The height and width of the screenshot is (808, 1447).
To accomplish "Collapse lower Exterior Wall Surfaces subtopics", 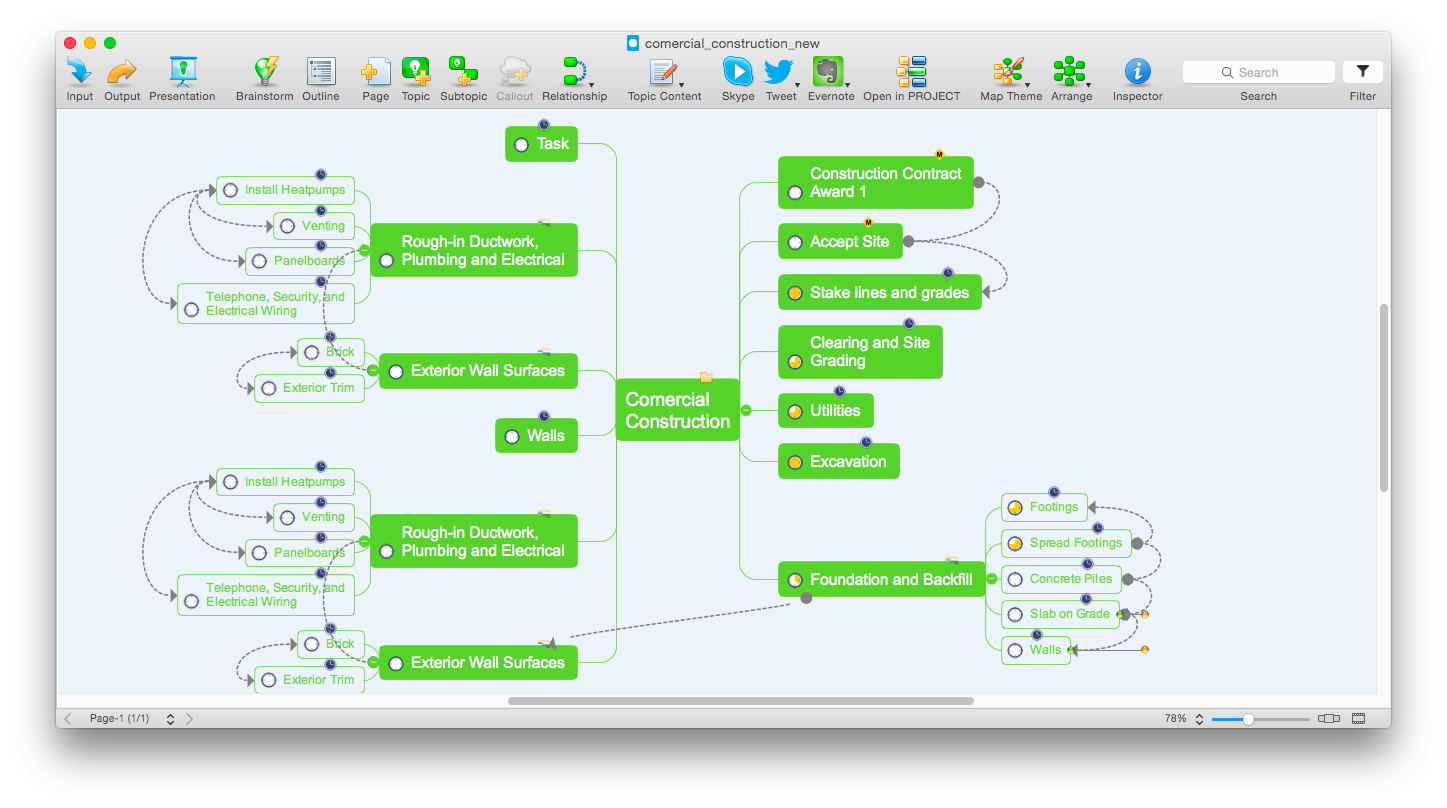I will coord(373,662).
